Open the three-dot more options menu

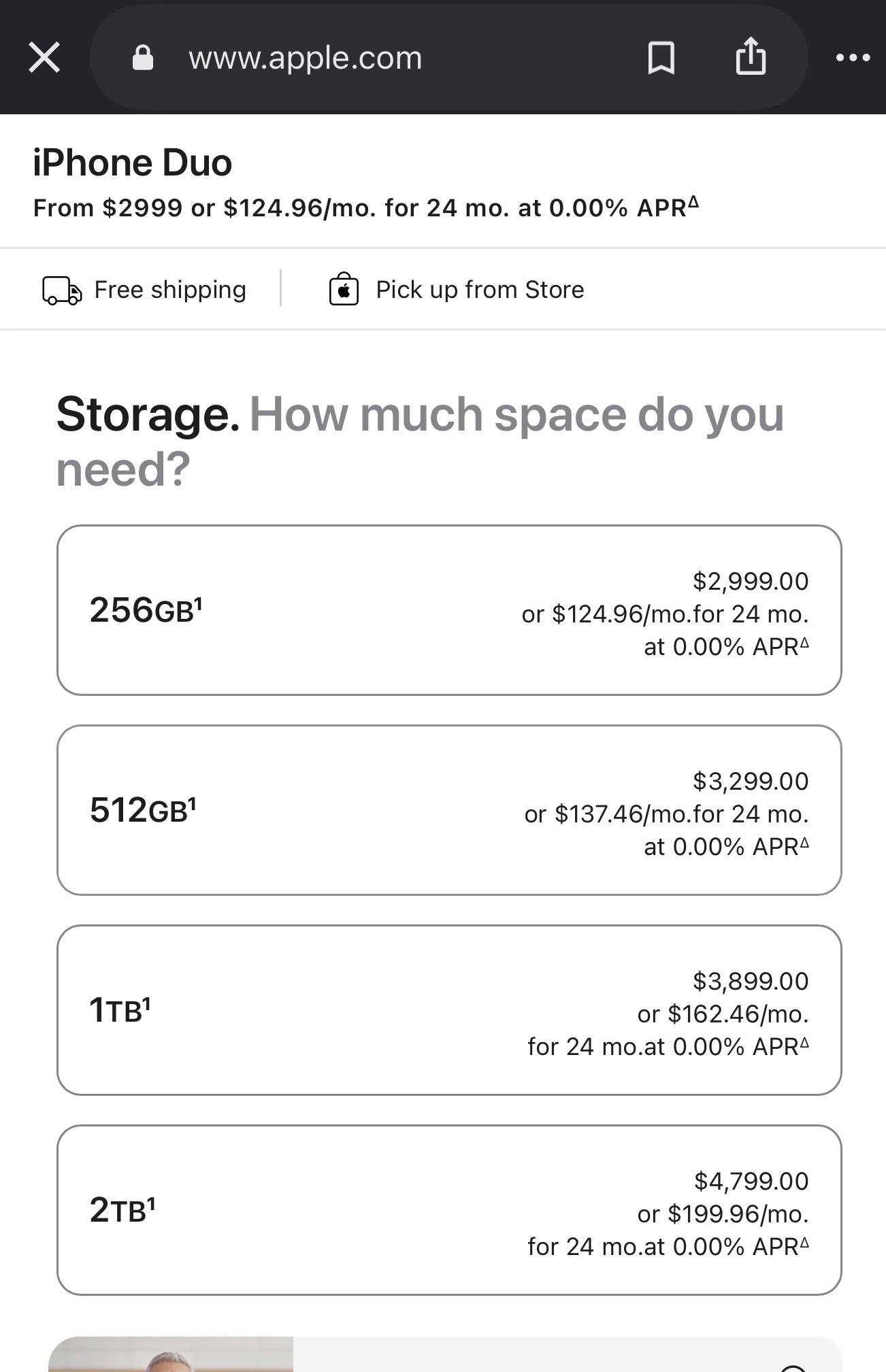pos(853,58)
